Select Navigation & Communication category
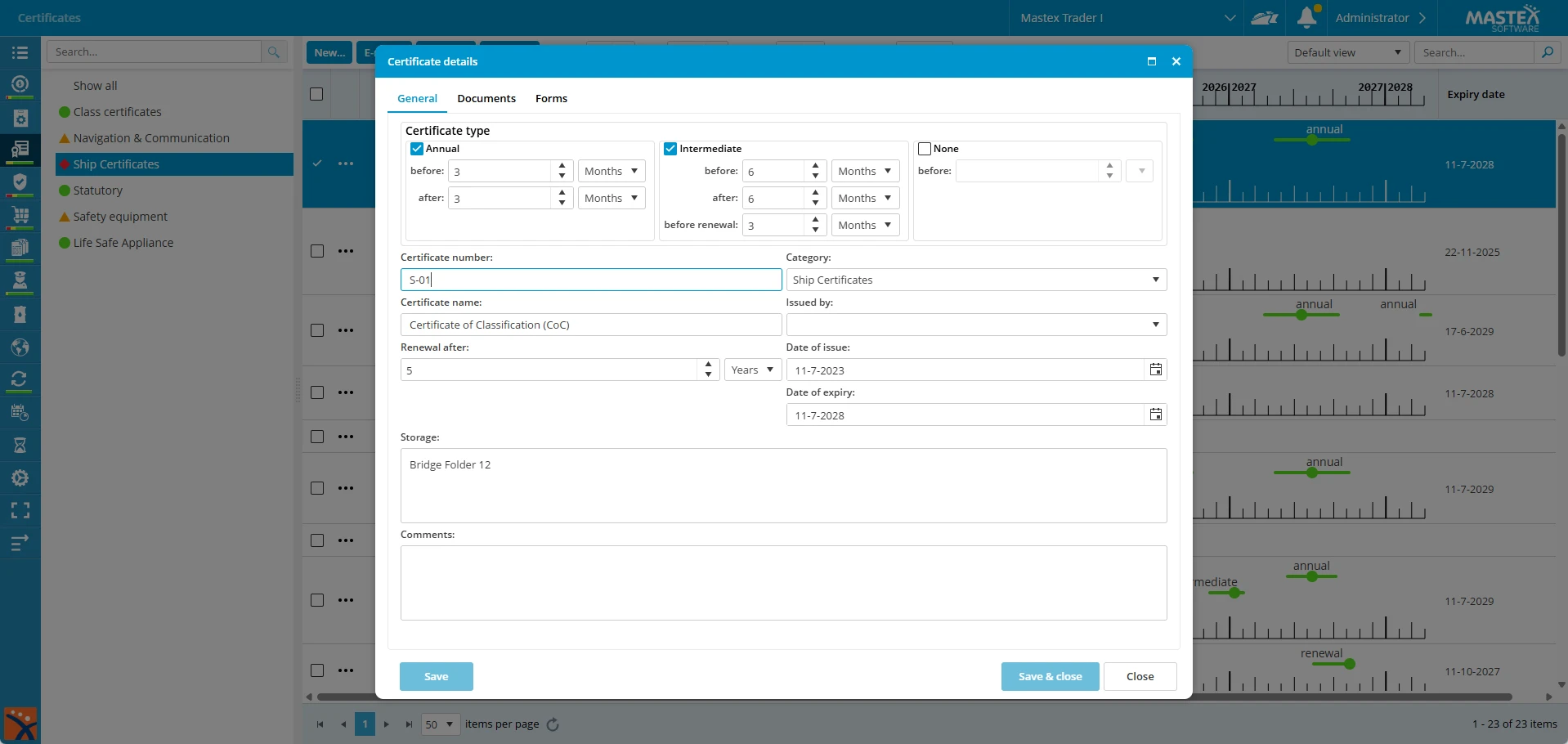The height and width of the screenshot is (744, 1568). (151, 138)
